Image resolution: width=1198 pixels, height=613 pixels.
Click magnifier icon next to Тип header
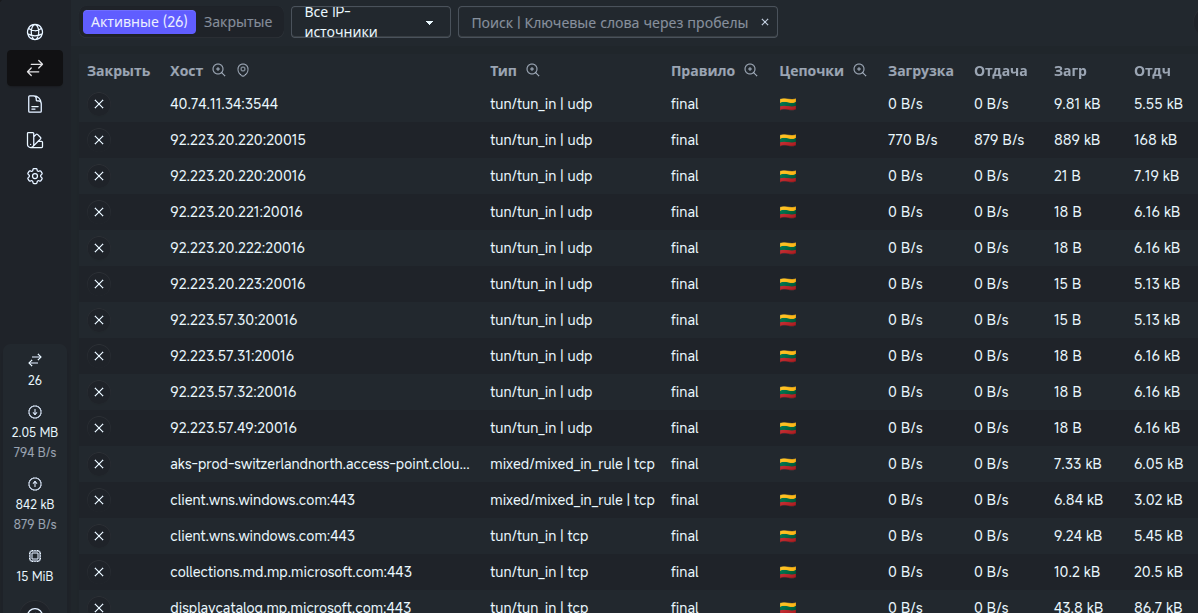pos(533,70)
